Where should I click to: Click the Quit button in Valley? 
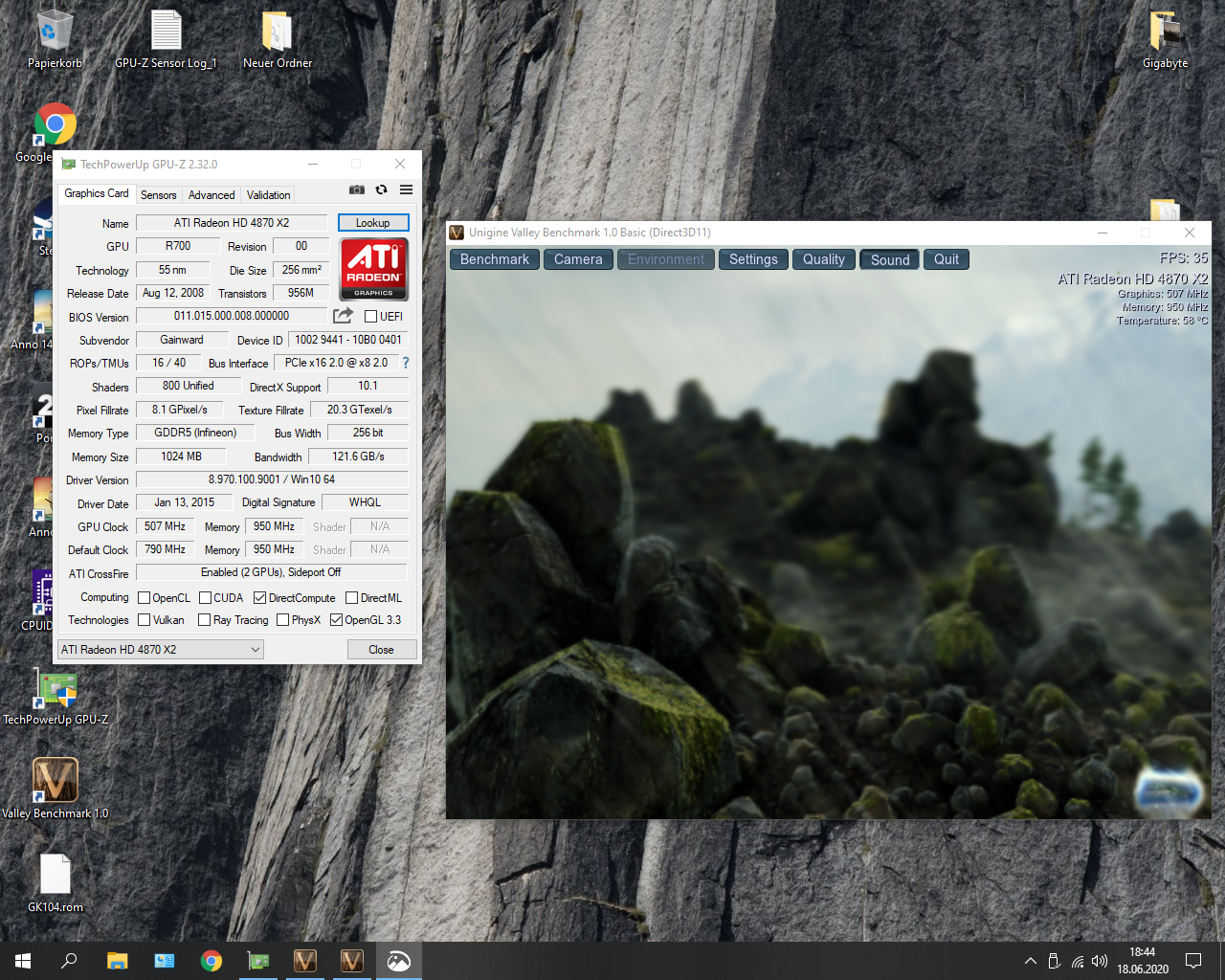tap(947, 259)
